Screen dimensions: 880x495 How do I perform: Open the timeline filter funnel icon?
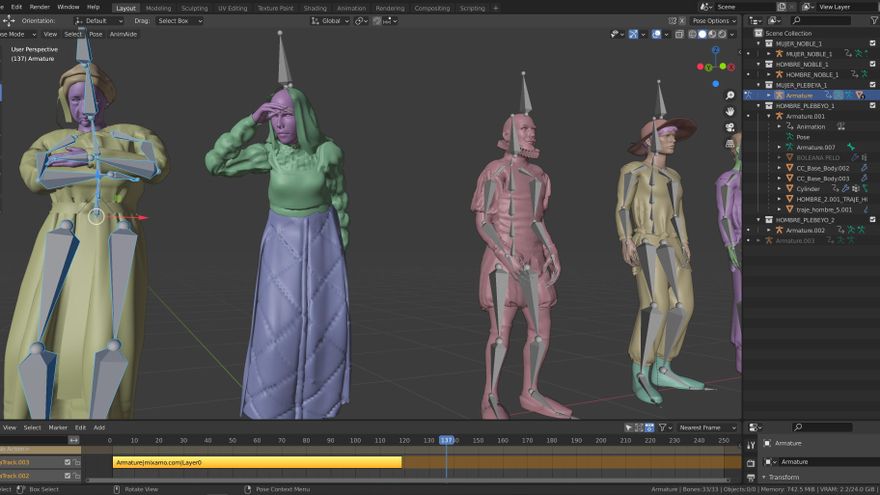click(662, 428)
